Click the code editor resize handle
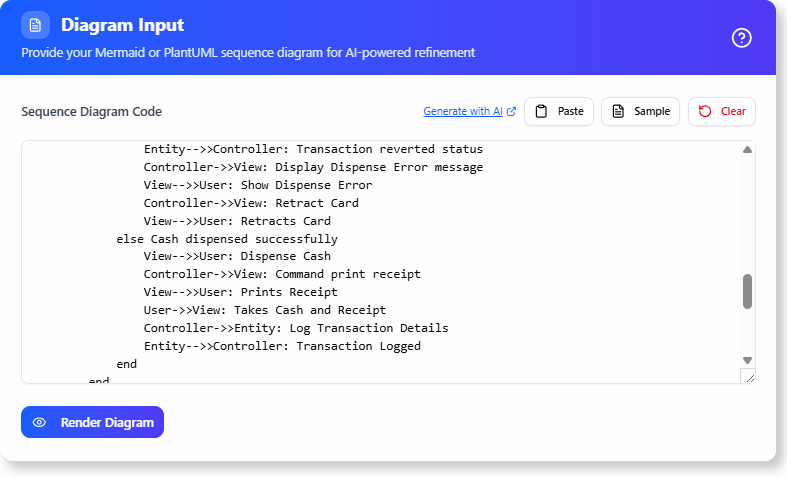Viewport: 787px width, 478px height. pos(747,376)
